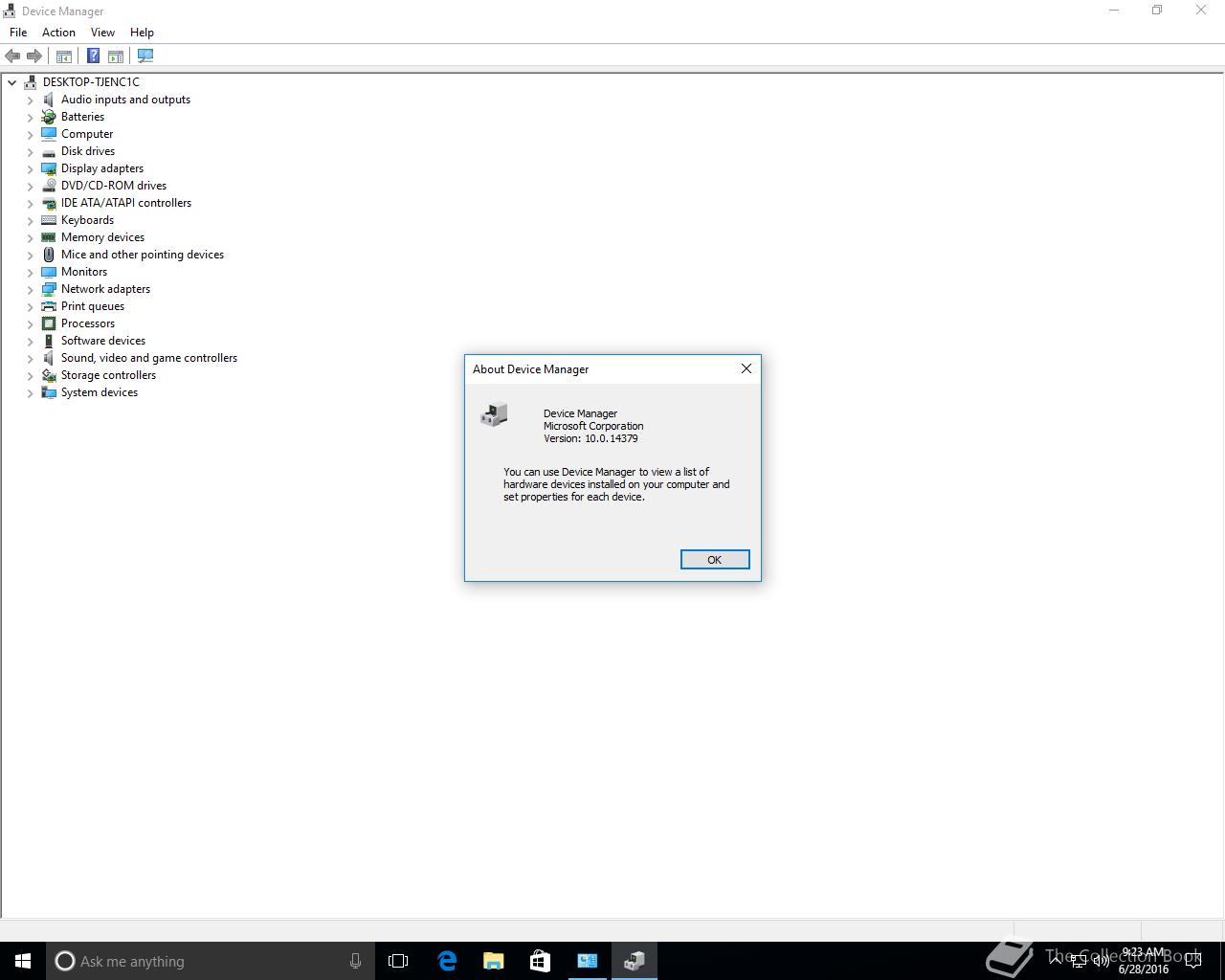Expand Sound, video and game controllers arrow
The height and width of the screenshot is (980, 1225).
(x=31, y=358)
